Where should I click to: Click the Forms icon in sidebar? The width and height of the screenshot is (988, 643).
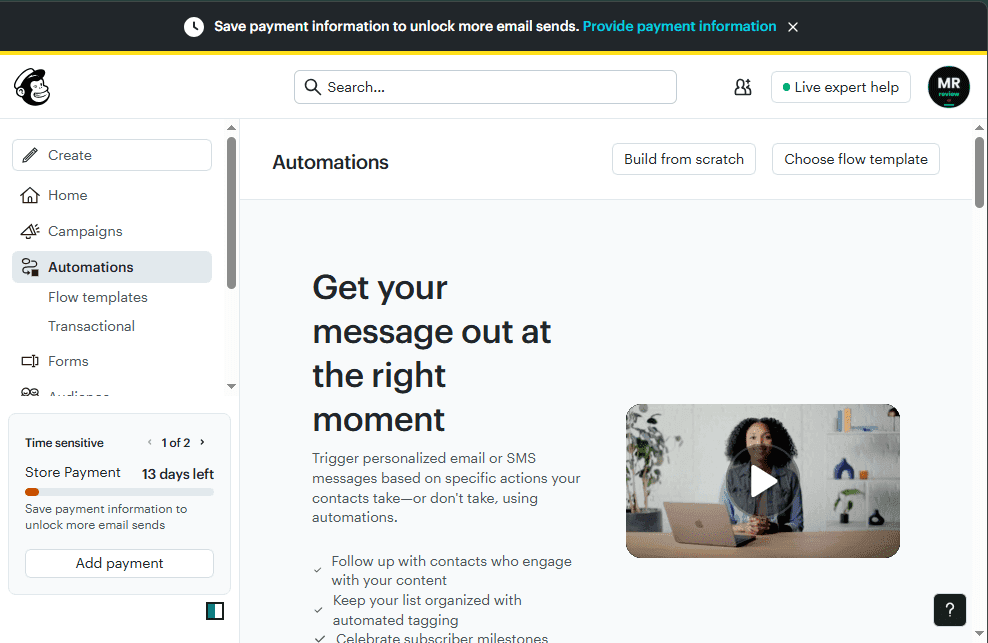point(30,361)
